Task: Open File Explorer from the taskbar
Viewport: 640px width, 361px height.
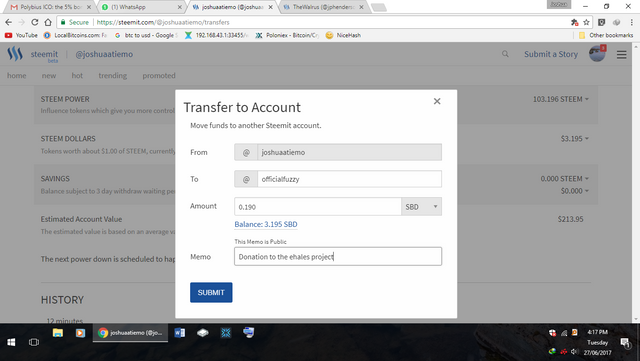Action: (58, 333)
